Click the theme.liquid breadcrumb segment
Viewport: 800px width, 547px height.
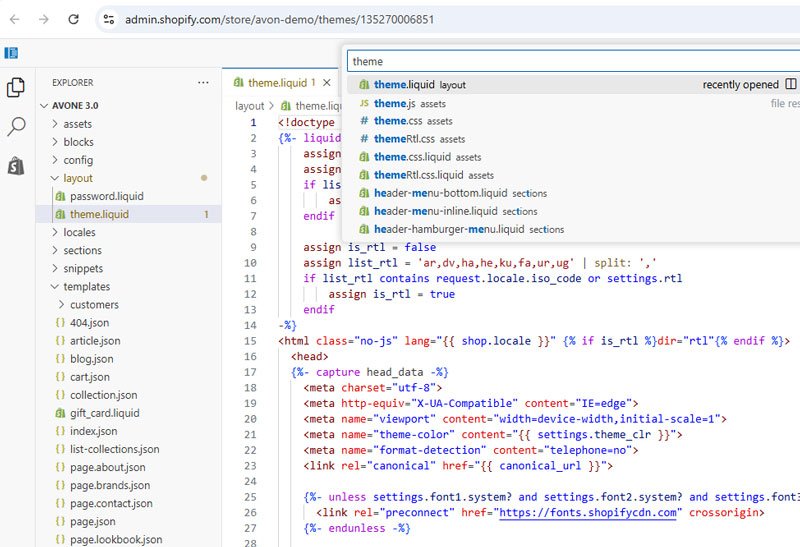pos(312,106)
